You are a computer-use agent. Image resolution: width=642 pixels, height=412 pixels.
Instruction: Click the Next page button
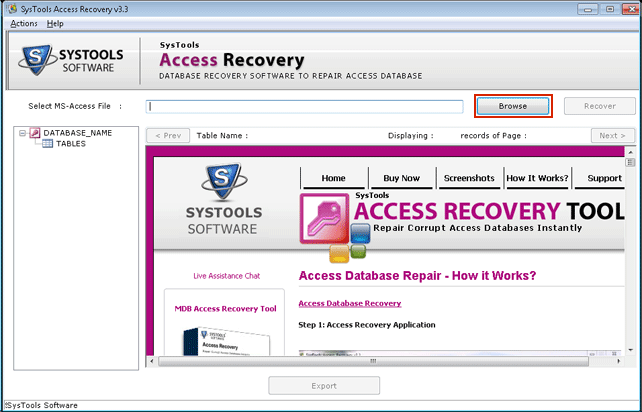(x=613, y=136)
